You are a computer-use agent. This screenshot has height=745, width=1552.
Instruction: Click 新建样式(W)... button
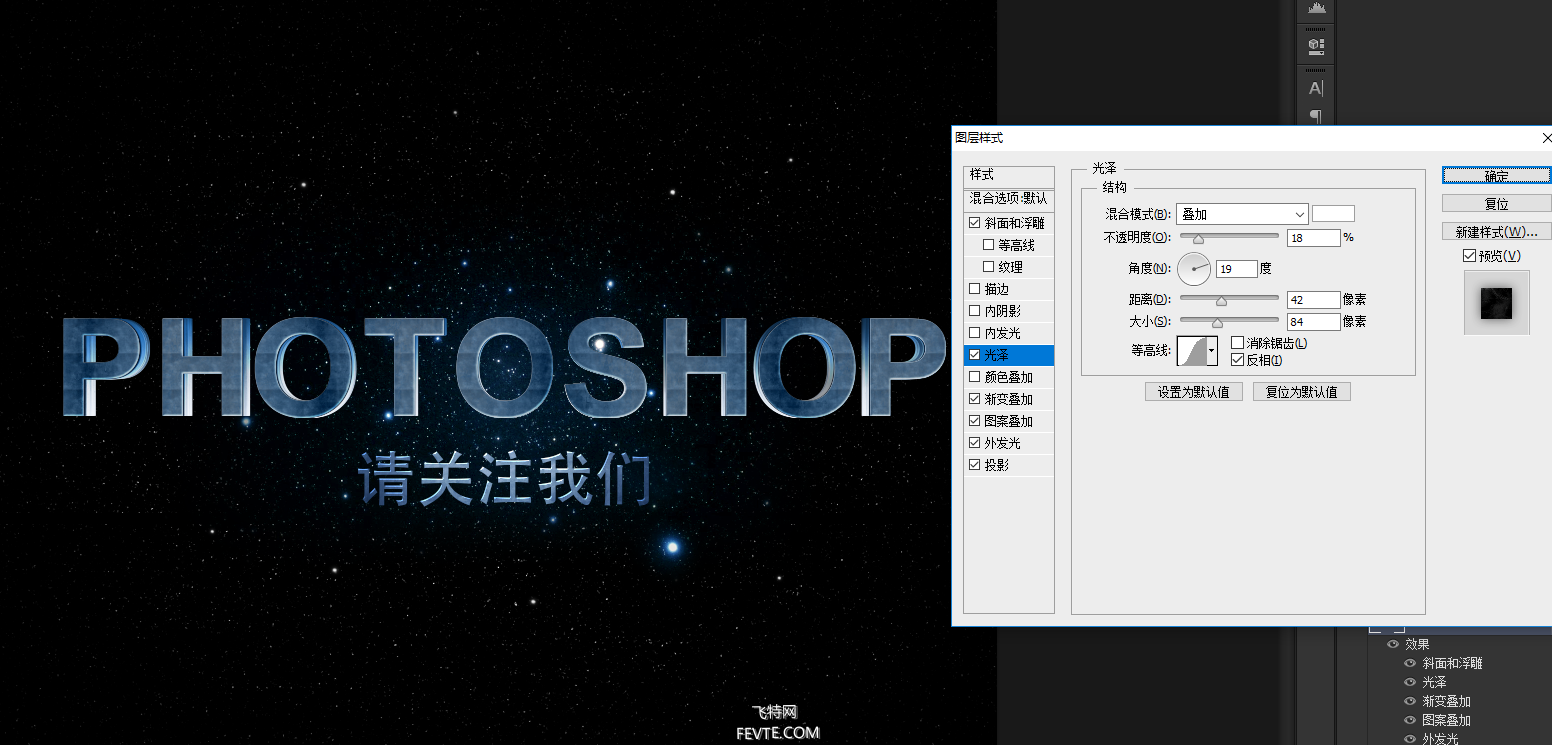coord(1496,231)
